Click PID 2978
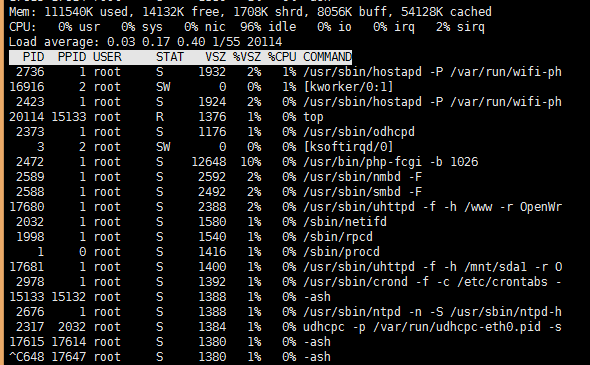Viewport: 590px width, 365px height. 30,282
